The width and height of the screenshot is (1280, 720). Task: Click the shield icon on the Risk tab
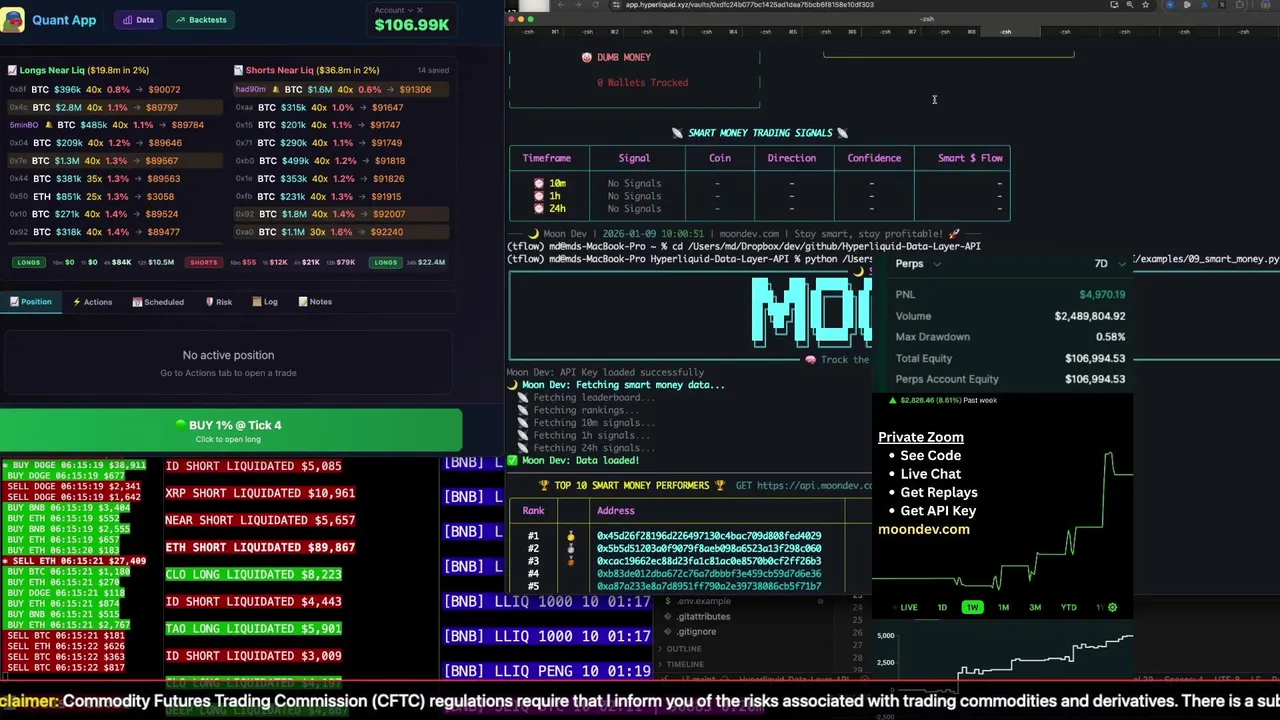point(210,302)
